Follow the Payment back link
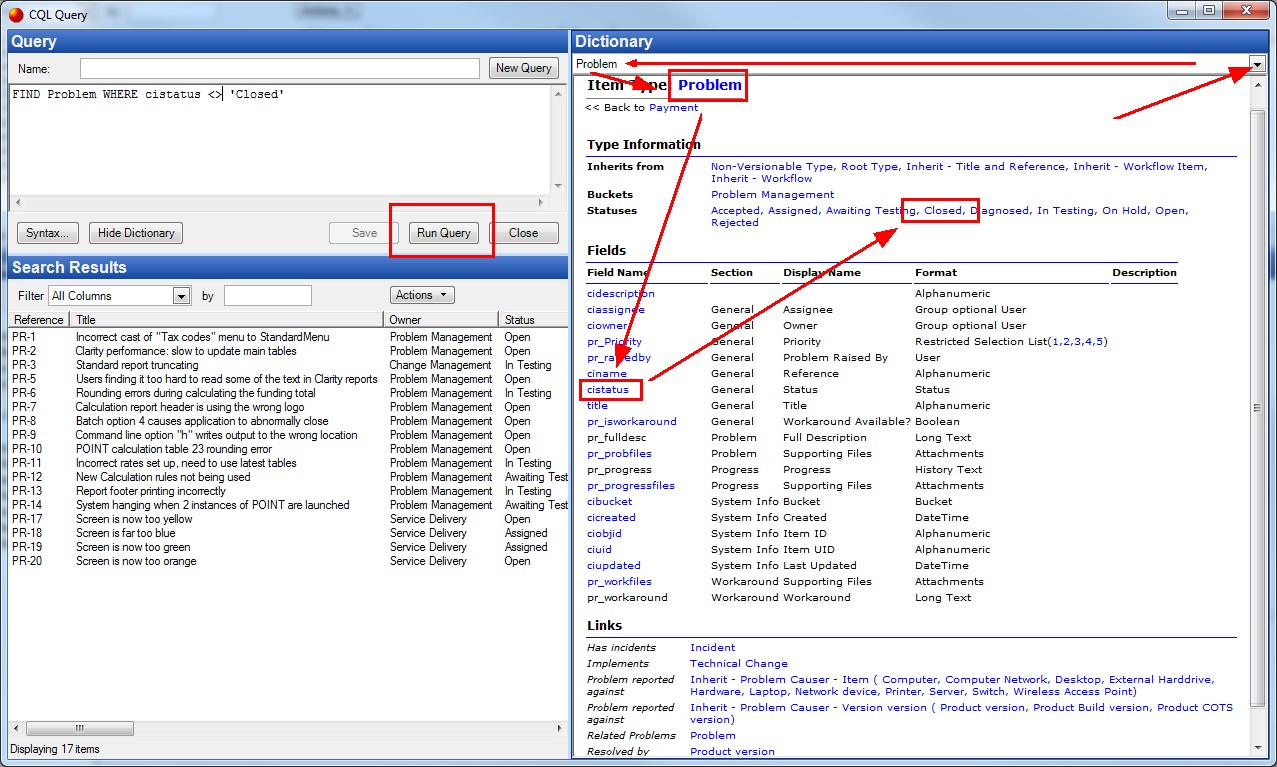 [x=673, y=108]
